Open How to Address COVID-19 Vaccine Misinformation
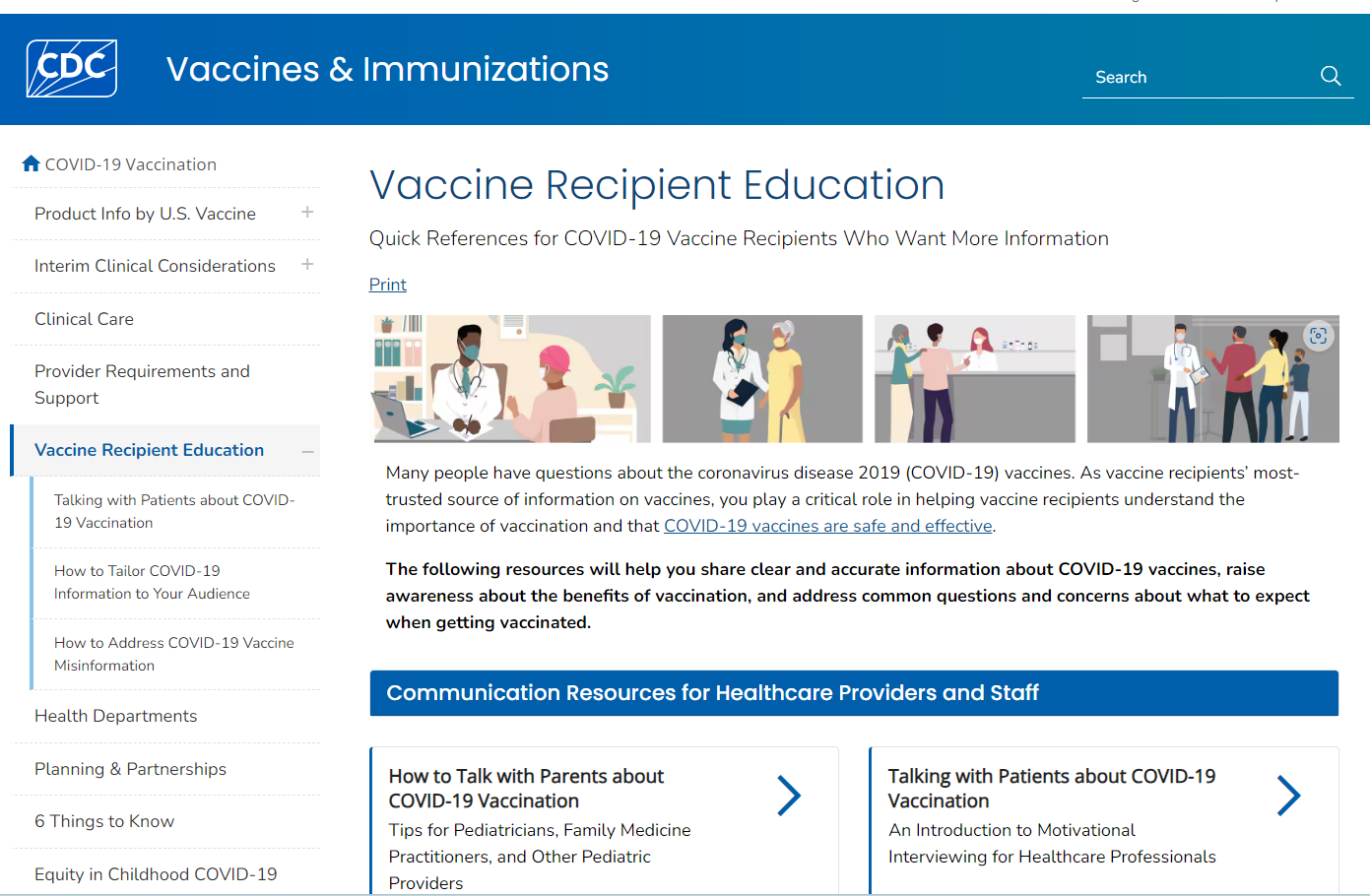The width and height of the screenshot is (1370, 896). [173, 654]
